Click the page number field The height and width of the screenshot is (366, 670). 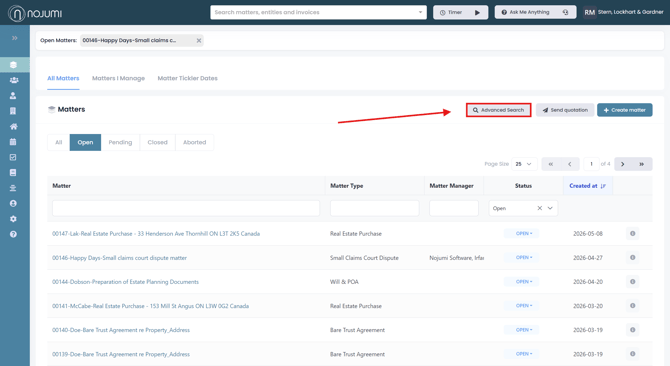click(591, 164)
